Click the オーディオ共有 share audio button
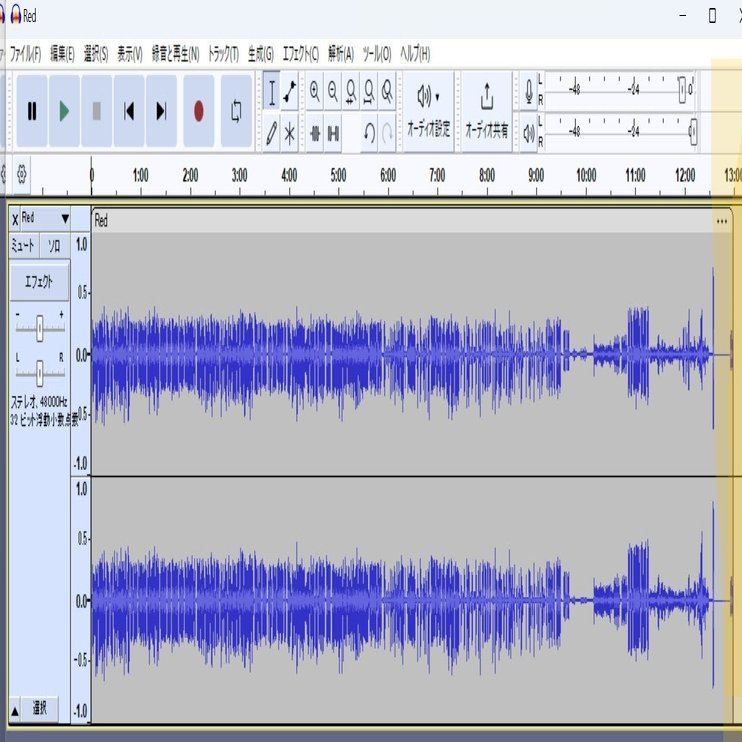This screenshot has width=742, height=742. pos(486,111)
